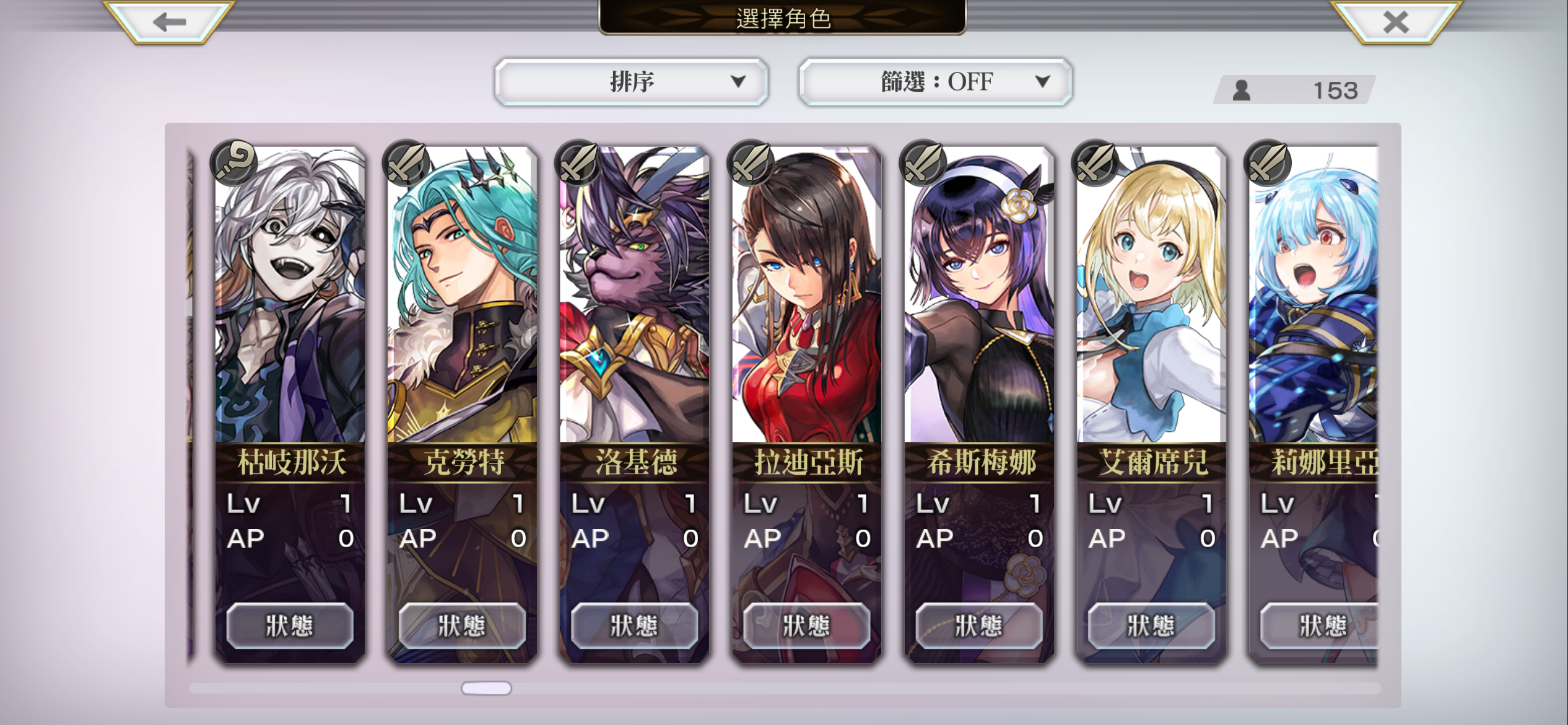The width and height of the screenshot is (1568, 725).
Task: Click the staff class icon on 枯岐那沃
Action: 233,162
